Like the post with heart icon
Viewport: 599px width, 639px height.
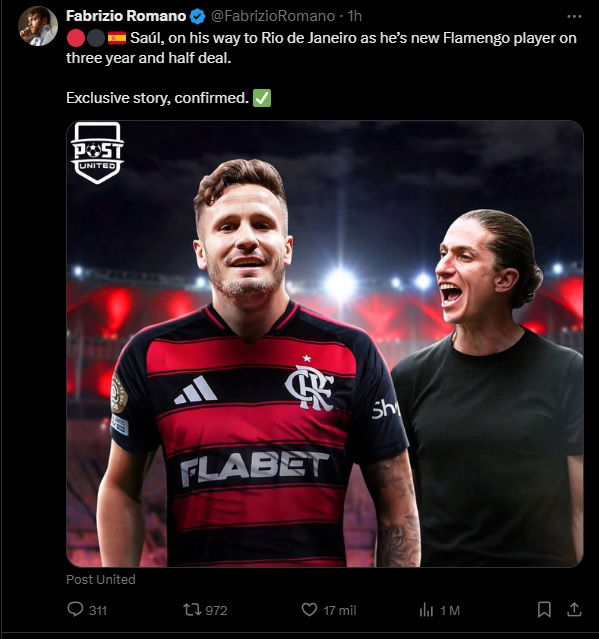click(309, 610)
